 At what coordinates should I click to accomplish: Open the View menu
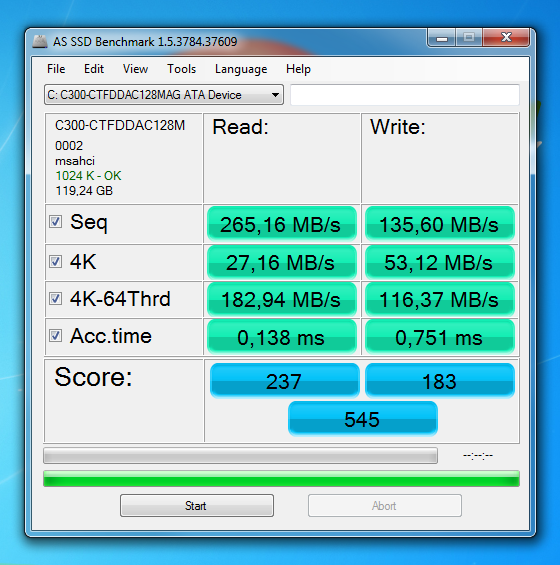135,69
